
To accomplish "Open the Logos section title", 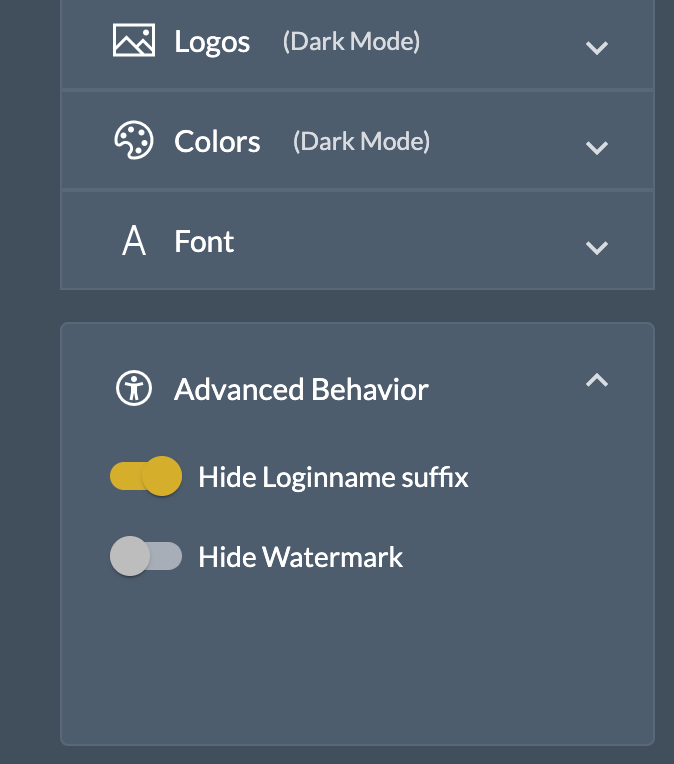I will 212,42.
